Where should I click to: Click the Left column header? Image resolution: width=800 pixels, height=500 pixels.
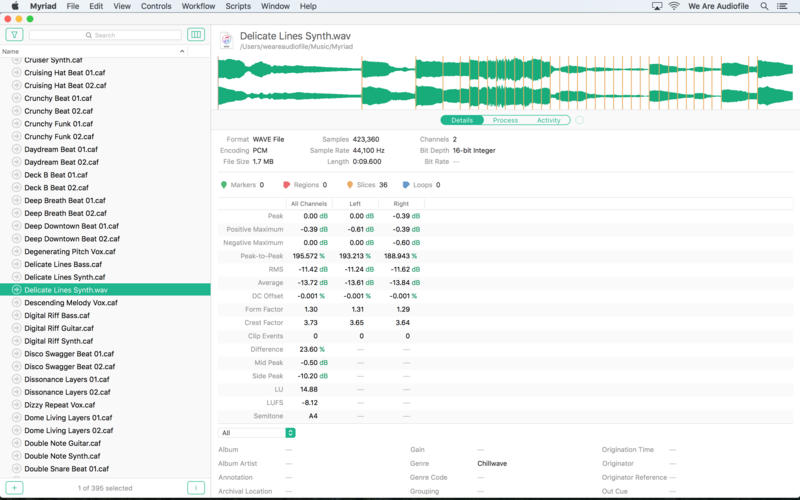355,204
